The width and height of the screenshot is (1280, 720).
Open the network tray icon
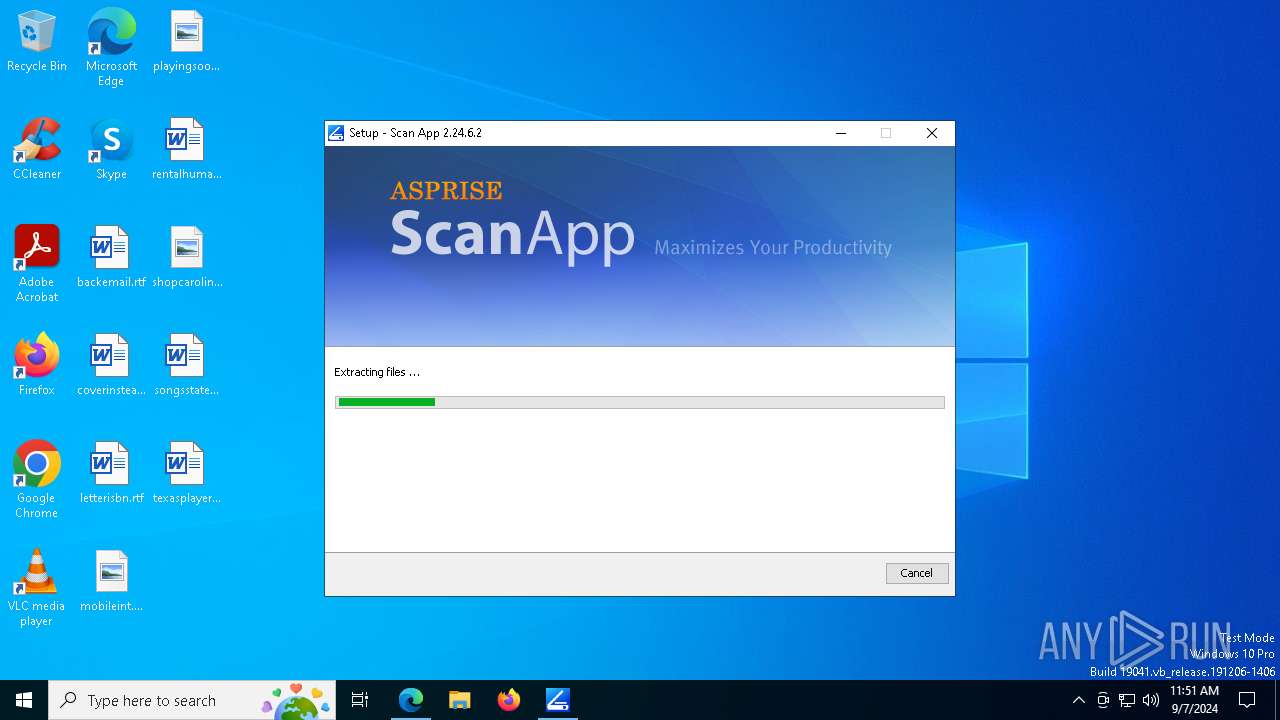(1127, 700)
